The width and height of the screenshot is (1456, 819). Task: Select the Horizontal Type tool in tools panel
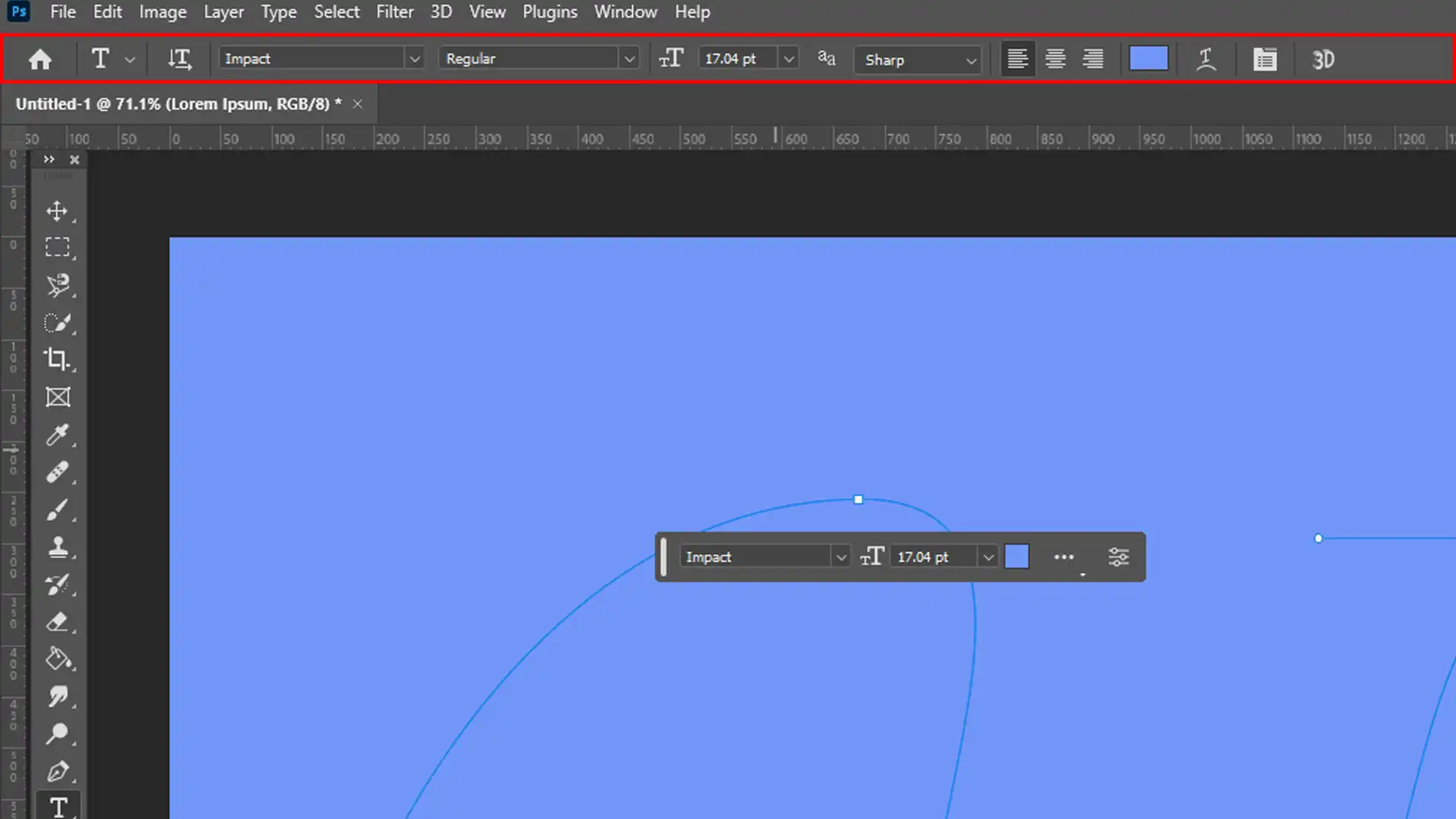(58, 807)
